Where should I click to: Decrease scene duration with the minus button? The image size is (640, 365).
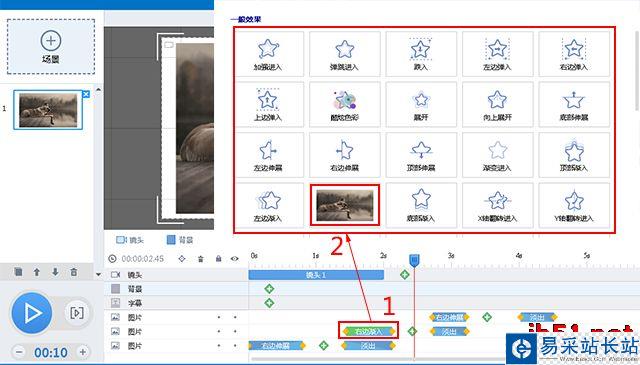pyautogui.click(x=19, y=352)
